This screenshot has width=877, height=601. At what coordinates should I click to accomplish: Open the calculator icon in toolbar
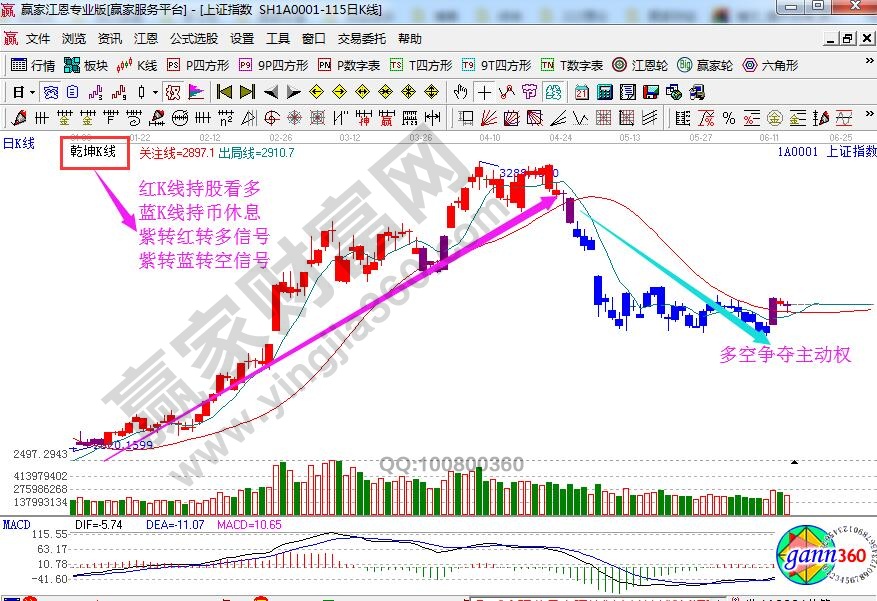604,92
